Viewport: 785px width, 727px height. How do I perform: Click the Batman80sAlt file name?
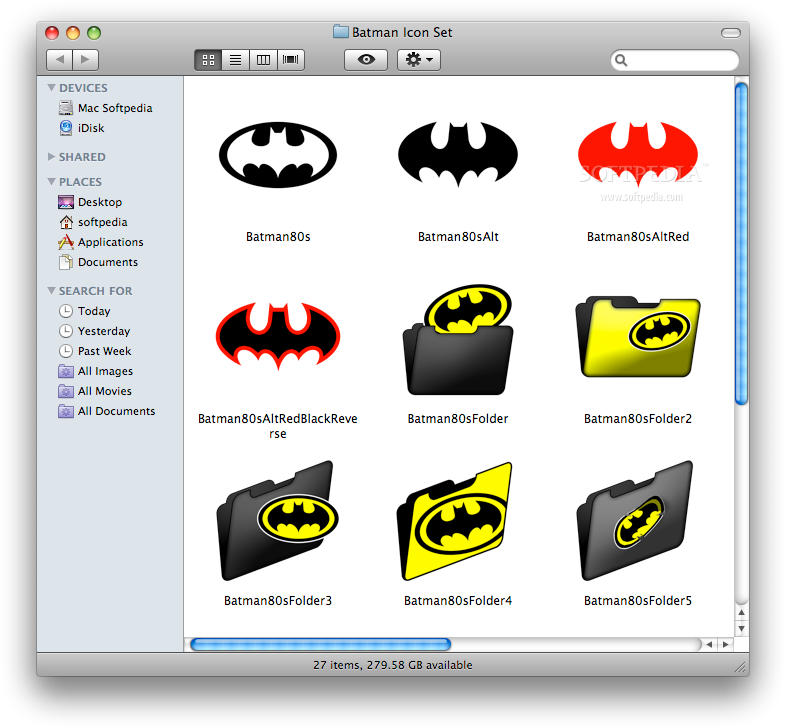tap(458, 237)
